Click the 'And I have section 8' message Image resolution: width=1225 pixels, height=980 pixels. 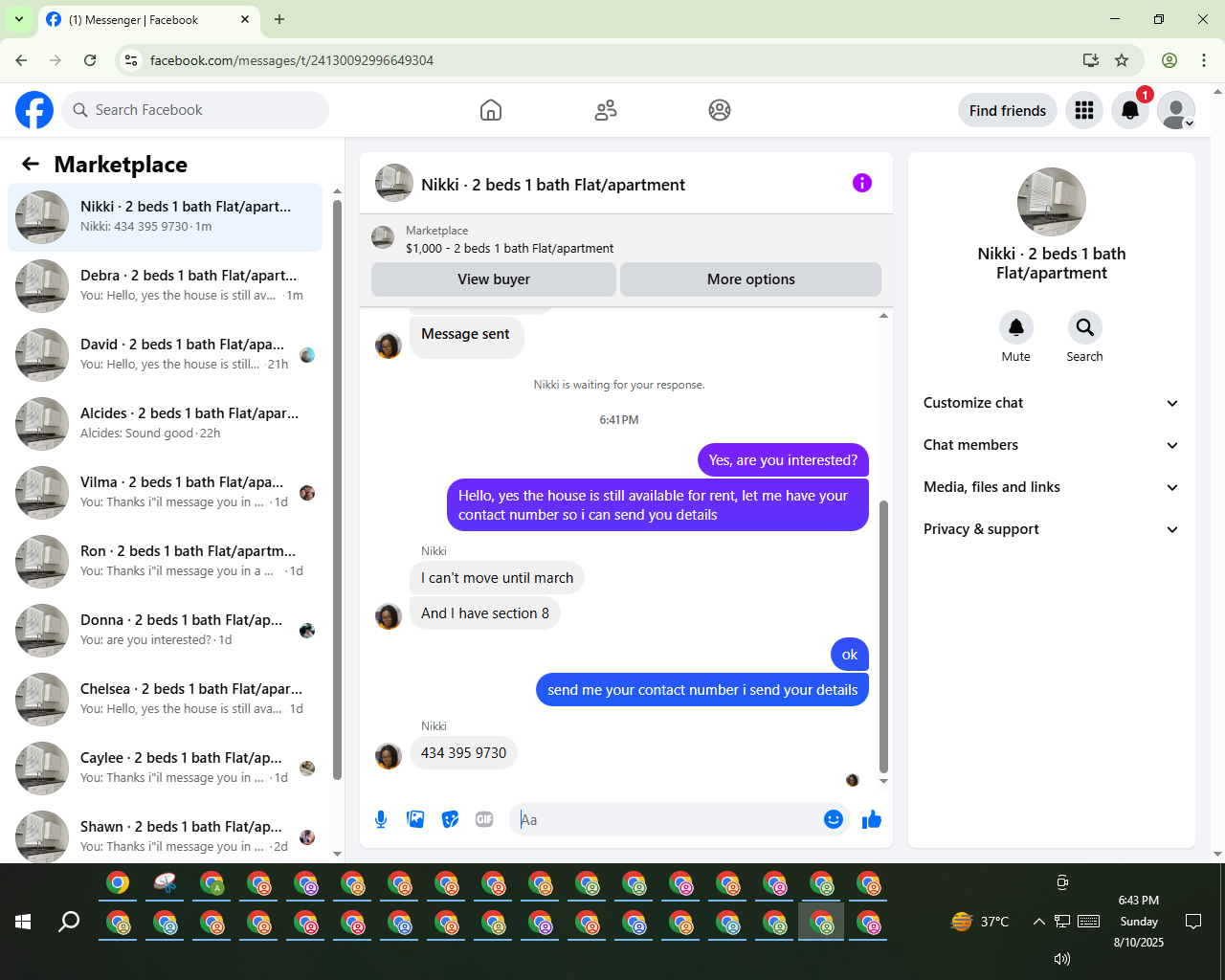[x=484, y=613]
